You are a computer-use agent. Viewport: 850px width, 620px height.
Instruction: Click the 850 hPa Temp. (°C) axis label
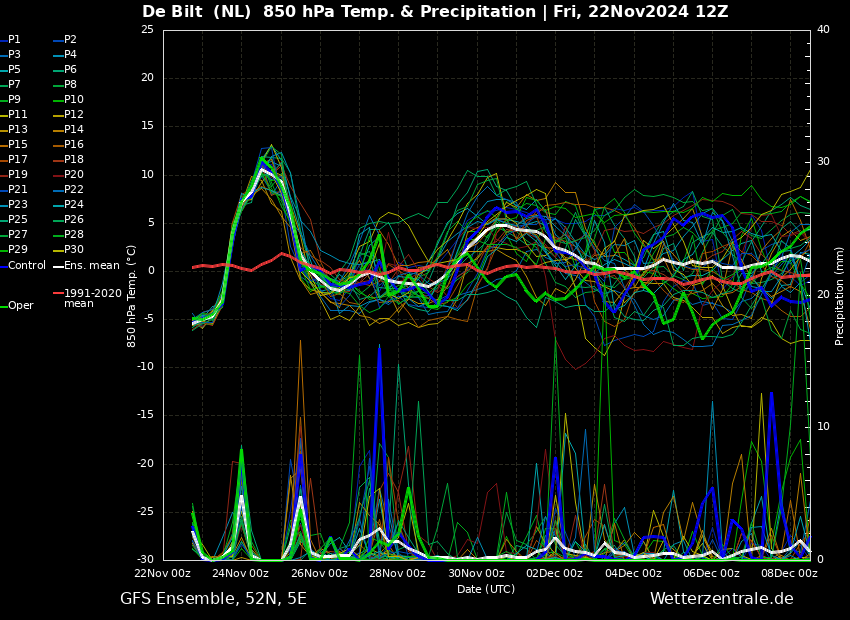pyautogui.click(x=131, y=296)
